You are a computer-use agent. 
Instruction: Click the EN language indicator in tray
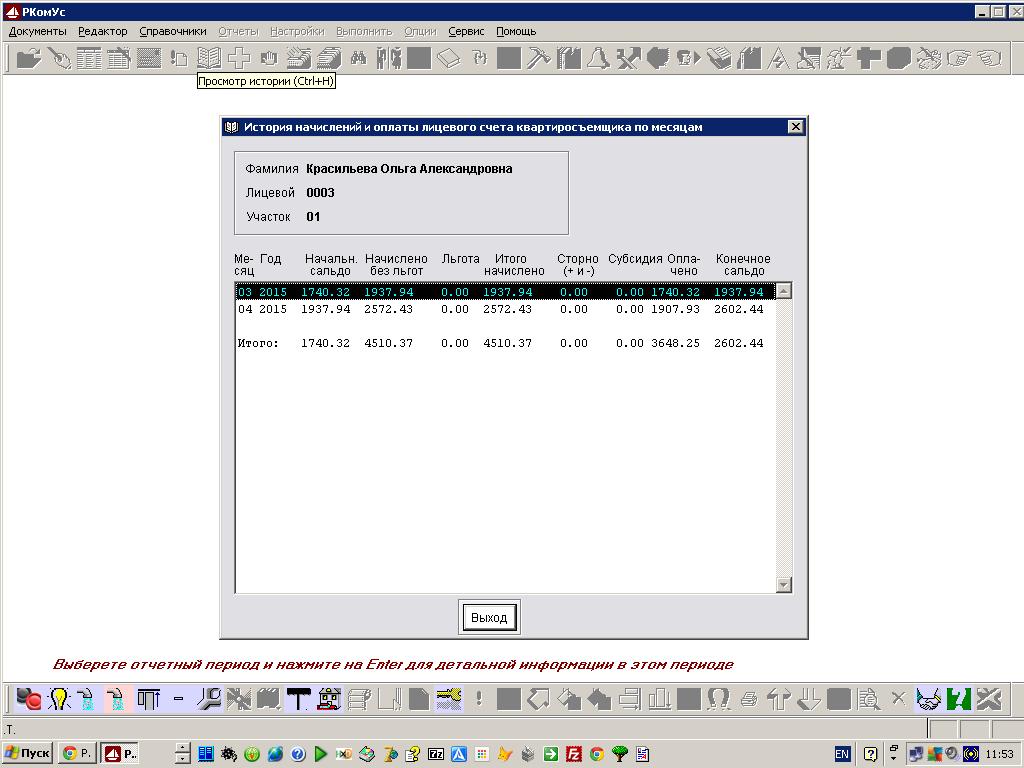842,753
